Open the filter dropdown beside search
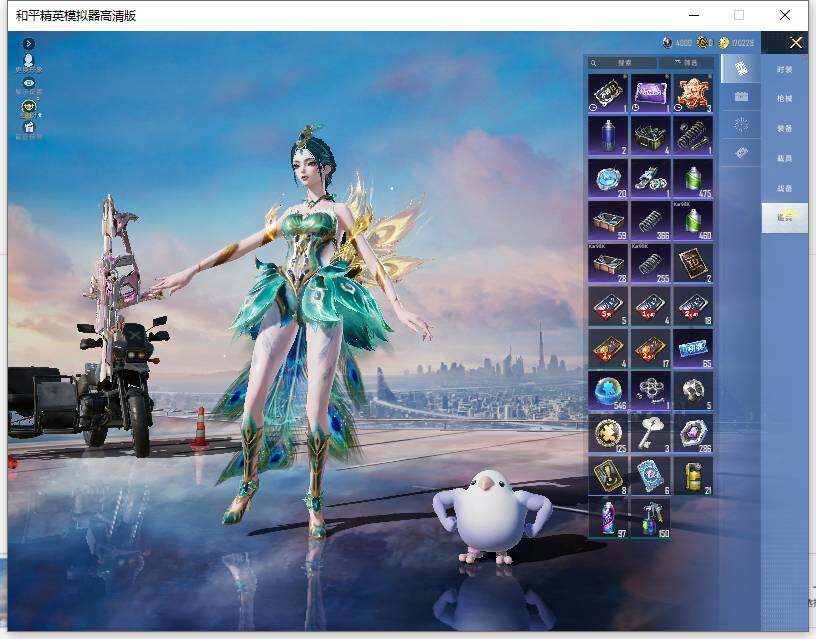 click(686, 63)
